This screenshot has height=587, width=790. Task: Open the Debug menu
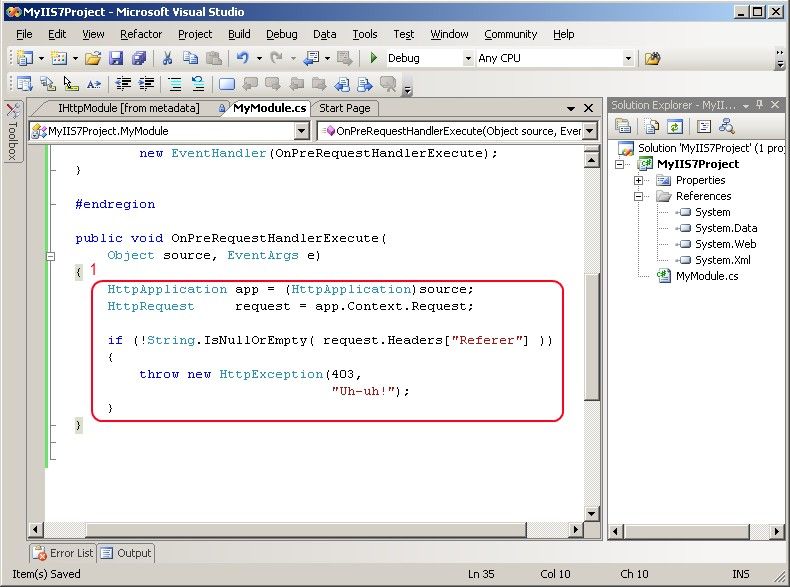(x=281, y=34)
